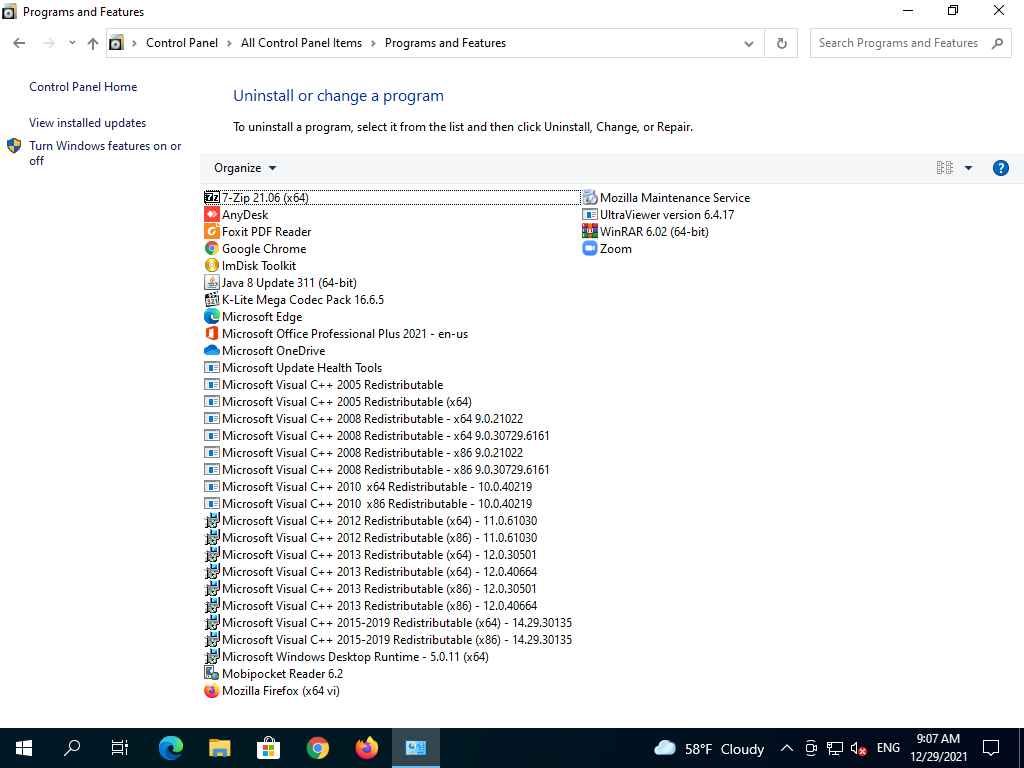The image size is (1024, 768).
Task: Click the Help question mark icon
Action: pos(1000,168)
